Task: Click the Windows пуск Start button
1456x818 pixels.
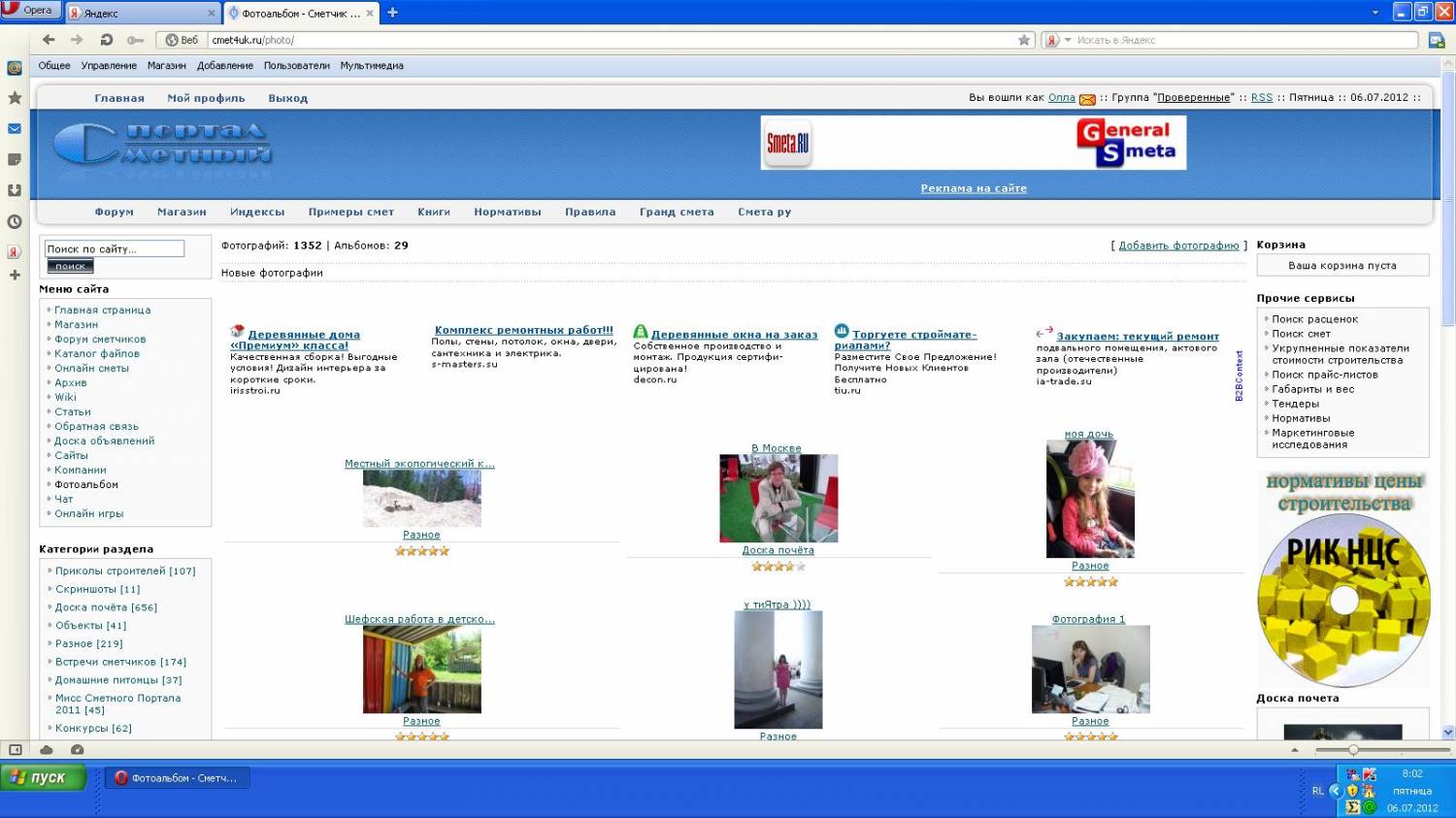Action: (x=44, y=777)
